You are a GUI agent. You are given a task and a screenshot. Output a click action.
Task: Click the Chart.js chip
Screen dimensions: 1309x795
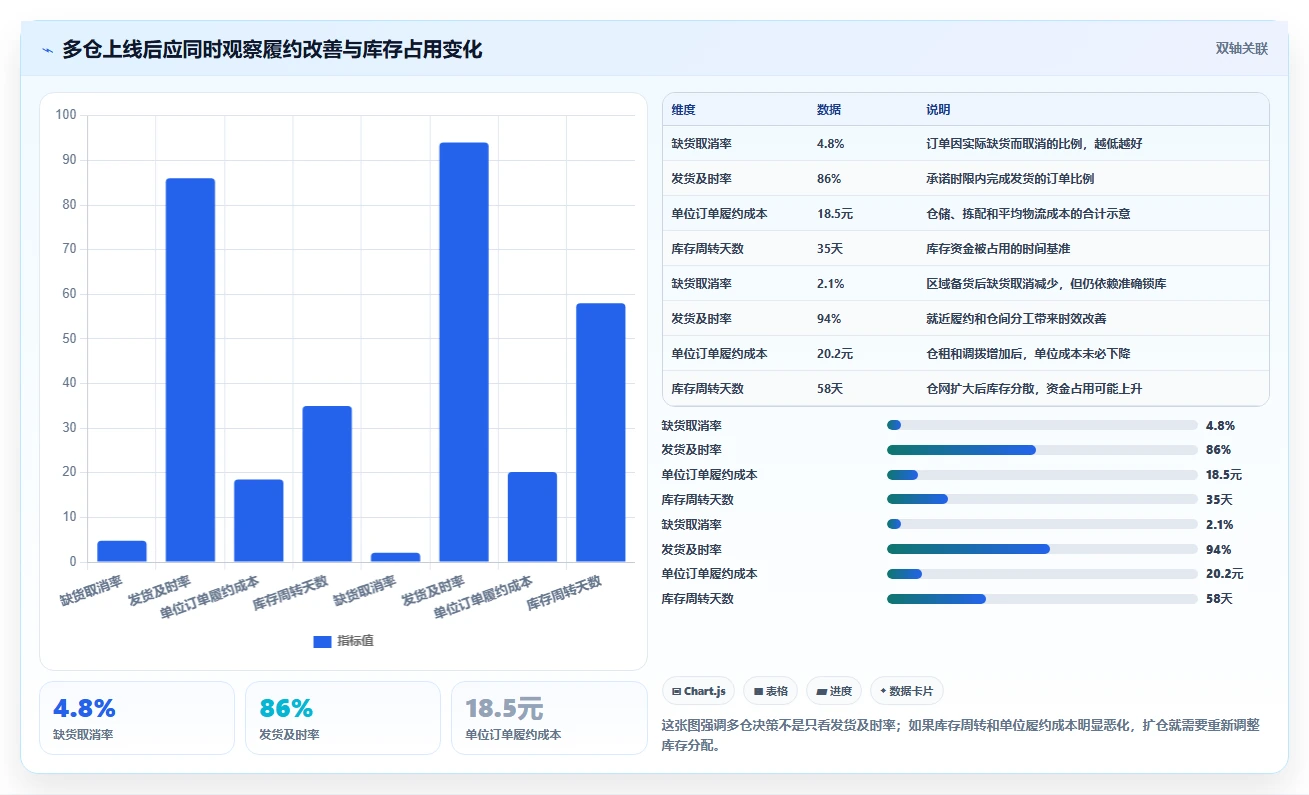point(699,691)
